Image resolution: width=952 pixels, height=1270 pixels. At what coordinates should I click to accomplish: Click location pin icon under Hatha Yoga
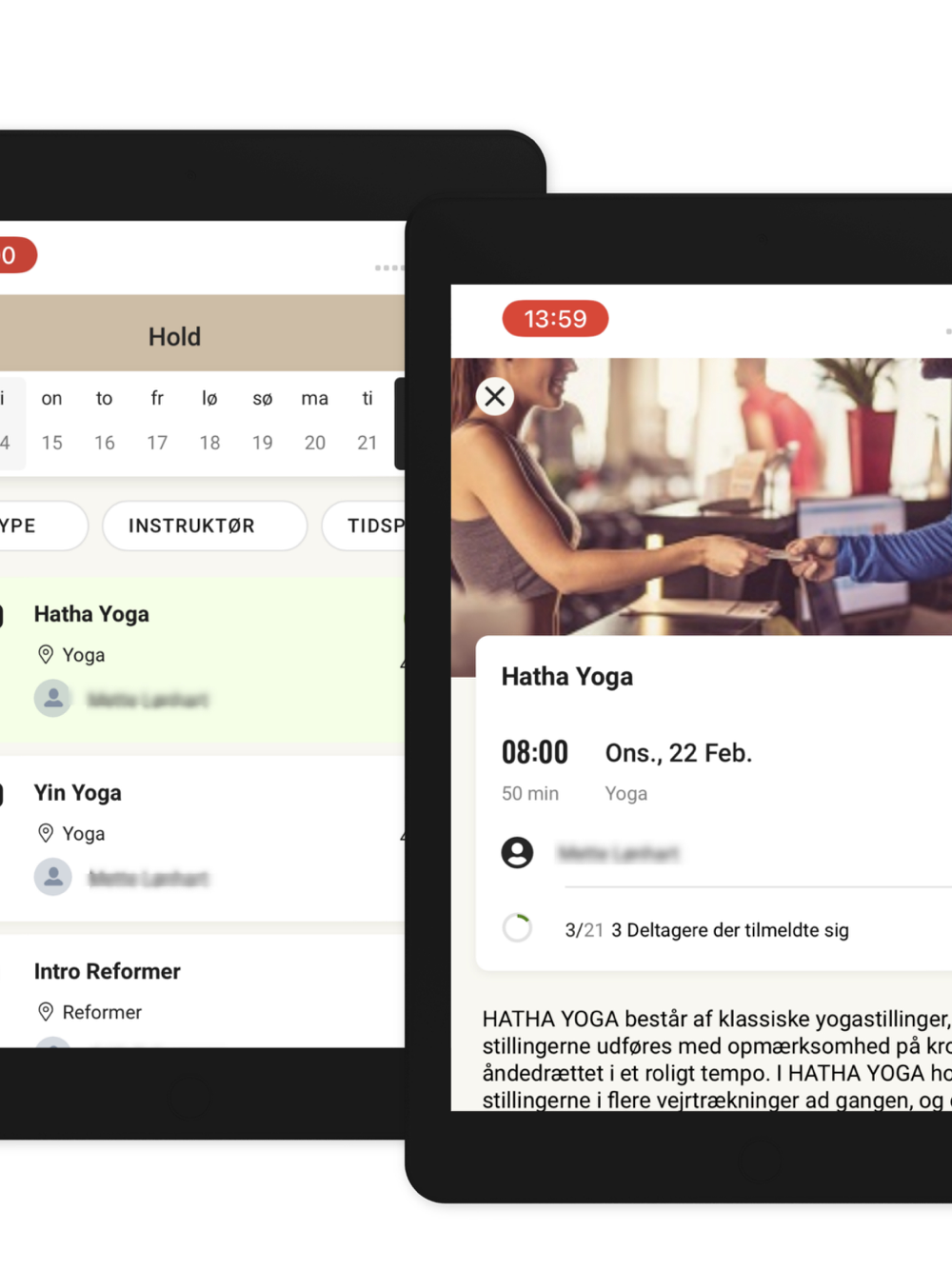pyautogui.click(x=45, y=654)
